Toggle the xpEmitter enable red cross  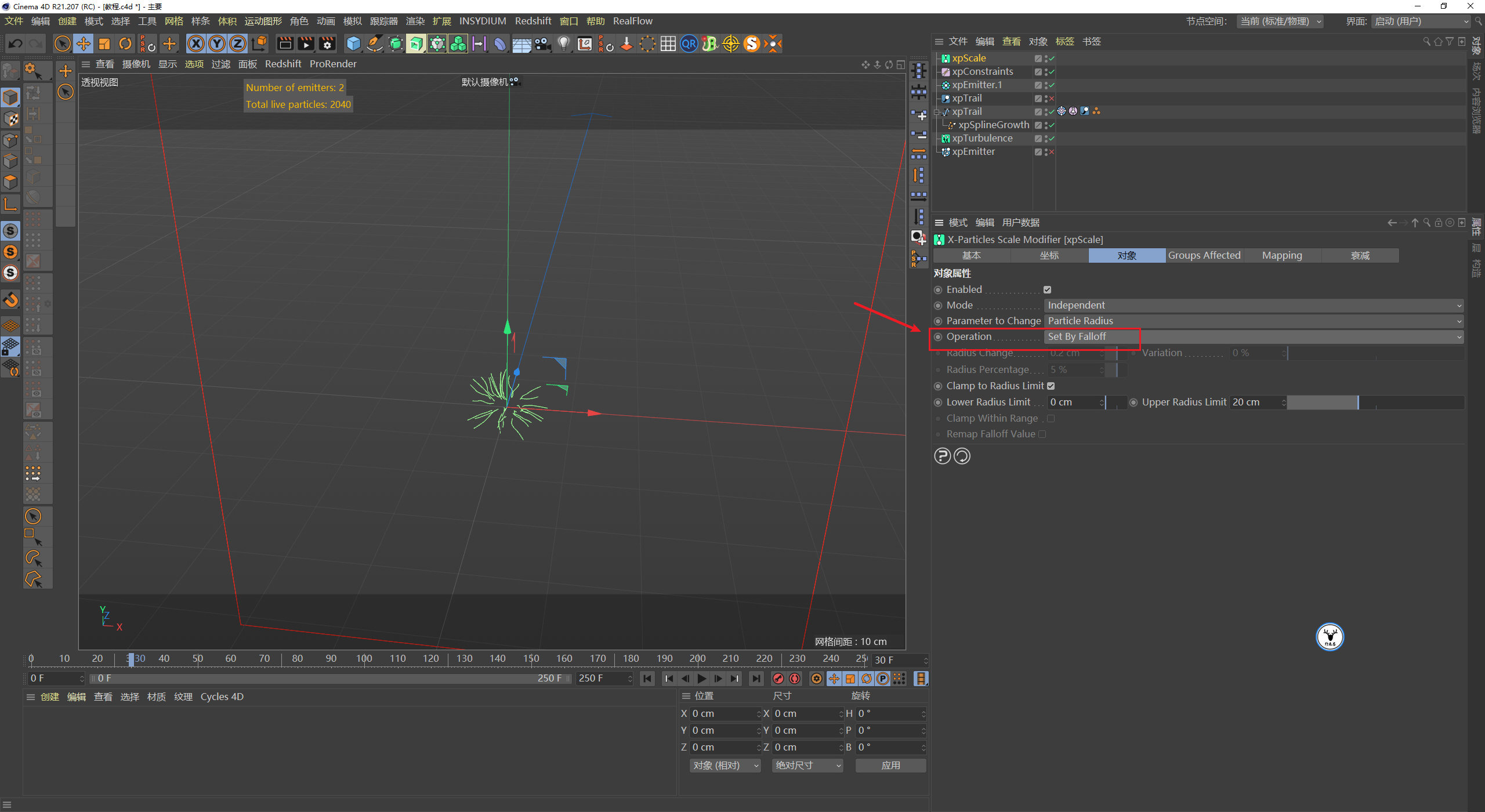pyautogui.click(x=1052, y=152)
